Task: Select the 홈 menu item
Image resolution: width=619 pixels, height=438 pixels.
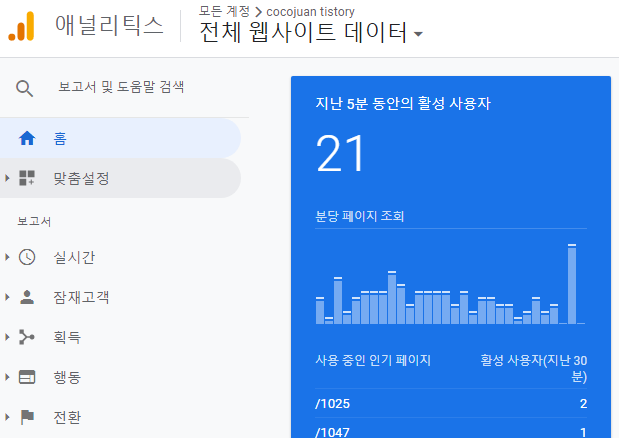Action: click(120, 139)
